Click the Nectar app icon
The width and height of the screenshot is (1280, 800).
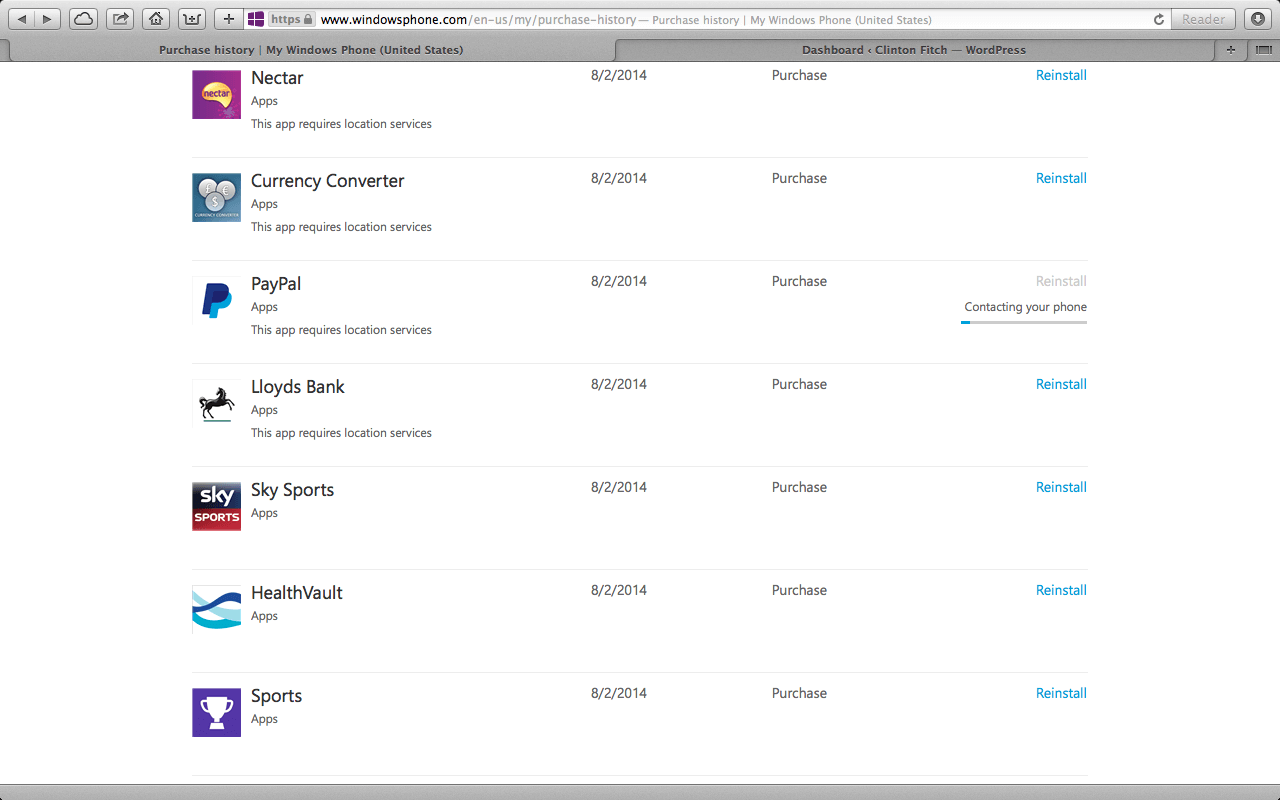tap(216, 94)
